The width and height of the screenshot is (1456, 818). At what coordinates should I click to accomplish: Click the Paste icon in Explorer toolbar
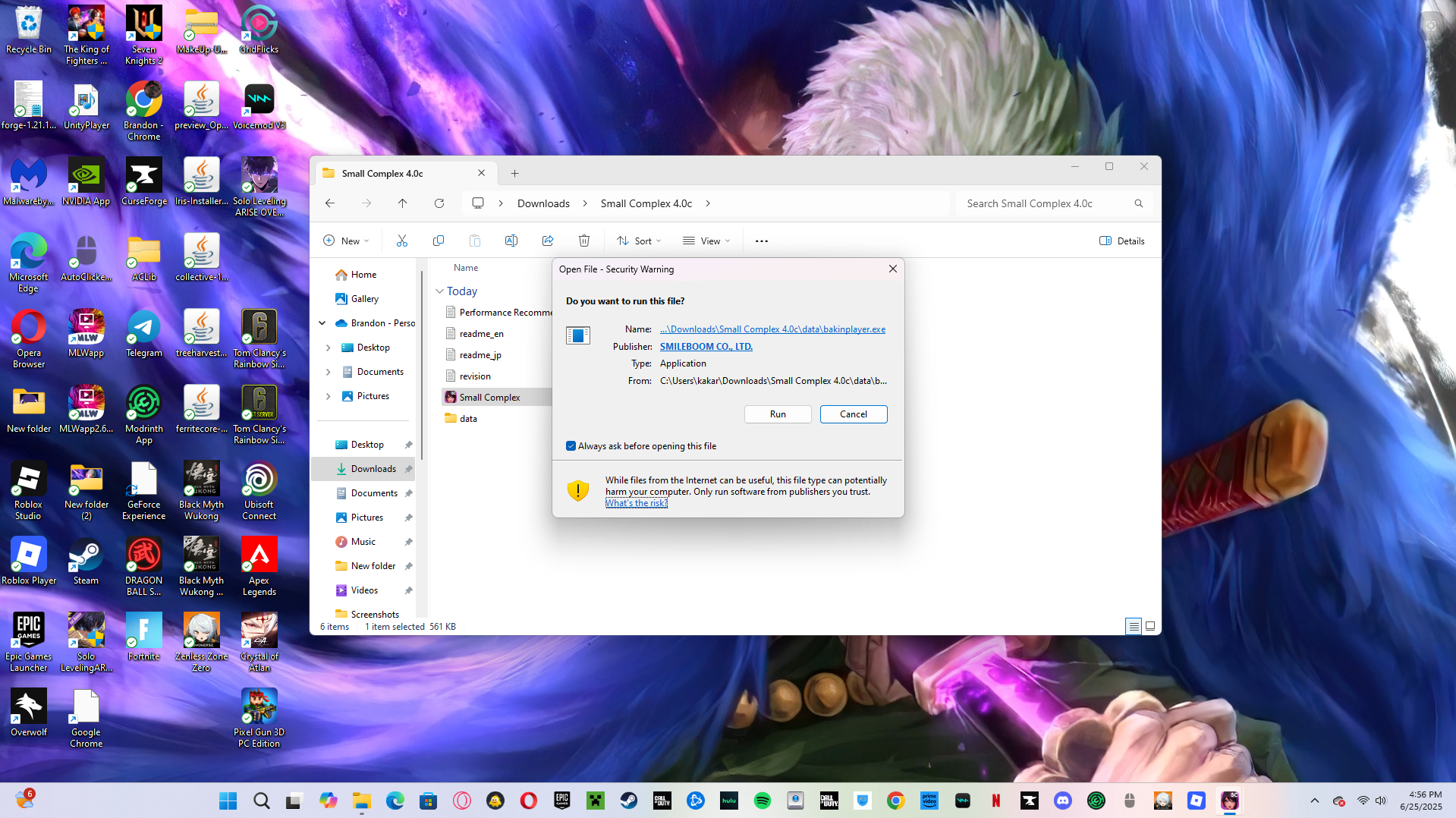(475, 241)
